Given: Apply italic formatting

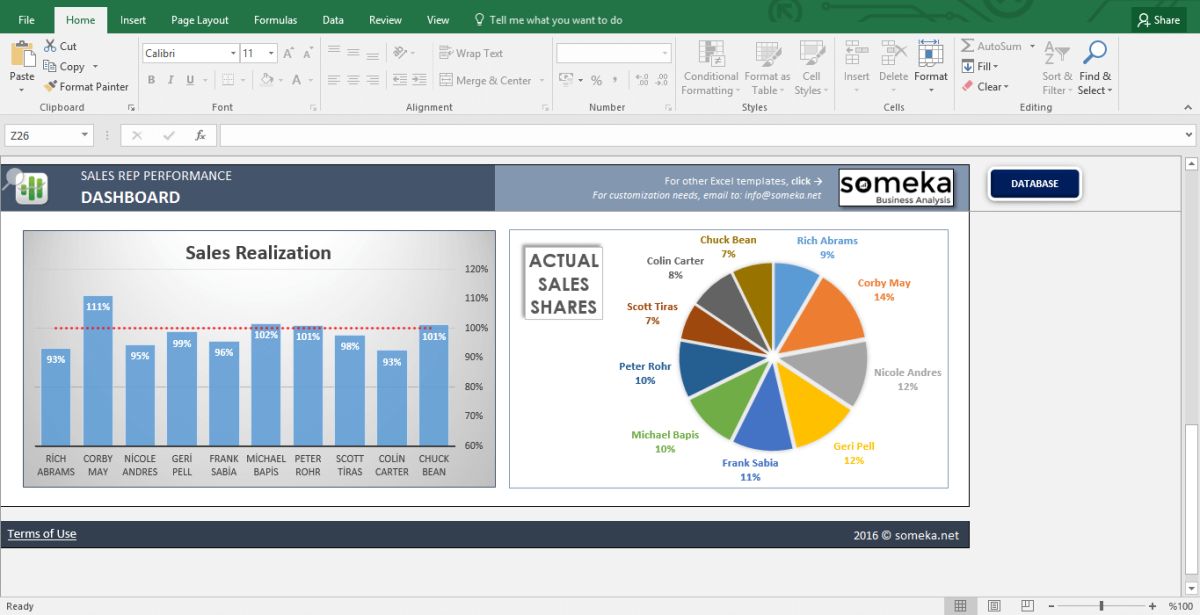Looking at the screenshot, I should pyautogui.click(x=170, y=79).
